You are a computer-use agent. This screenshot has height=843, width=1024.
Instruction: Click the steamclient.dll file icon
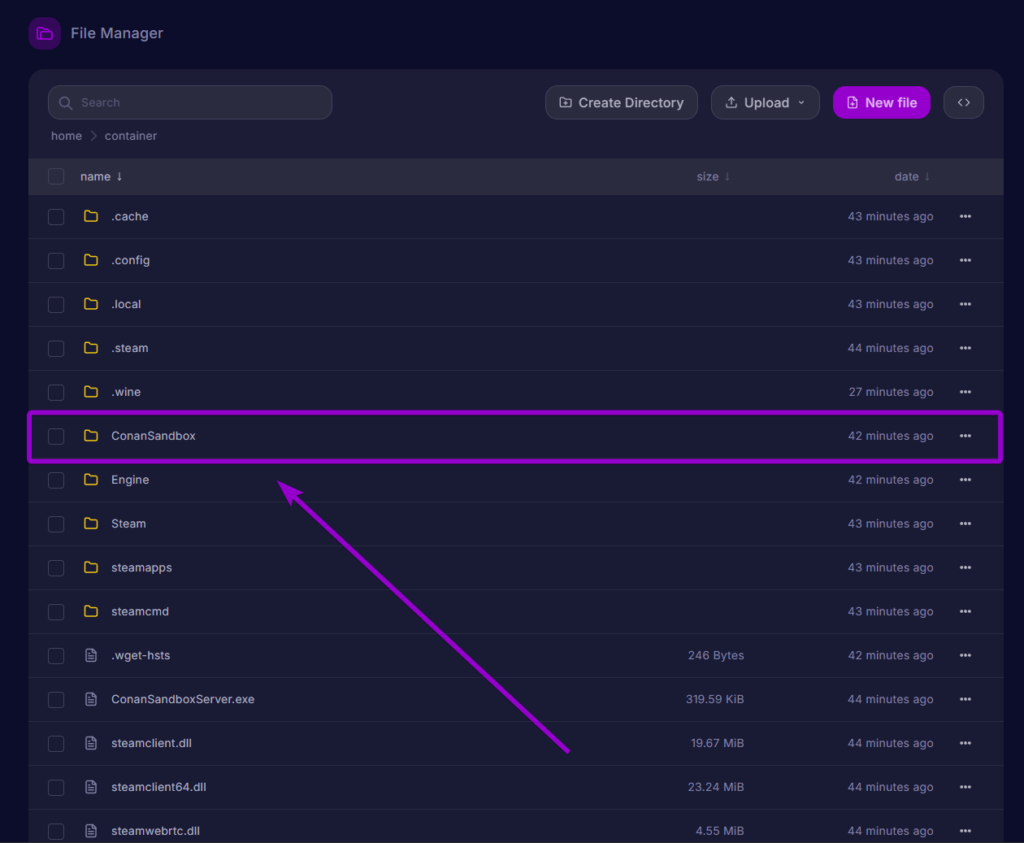[91, 743]
